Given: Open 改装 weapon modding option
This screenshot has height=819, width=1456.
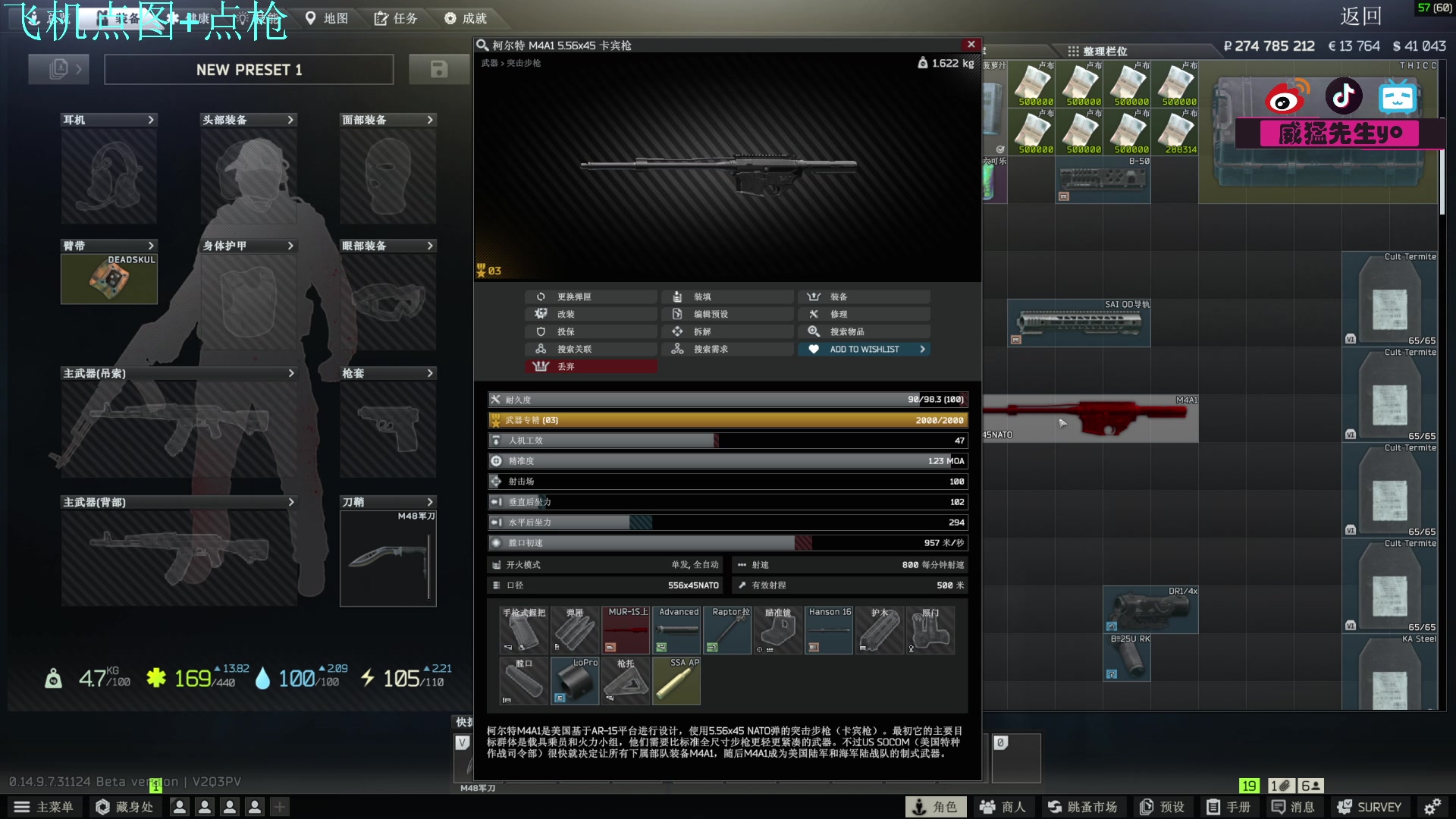Looking at the screenshot, I should point(591,314).
